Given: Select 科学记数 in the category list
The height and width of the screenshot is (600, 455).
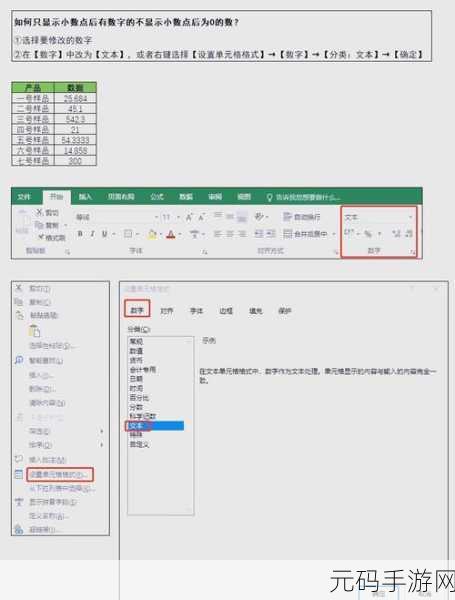Looking at the screenshot, I should pos(142,416).
